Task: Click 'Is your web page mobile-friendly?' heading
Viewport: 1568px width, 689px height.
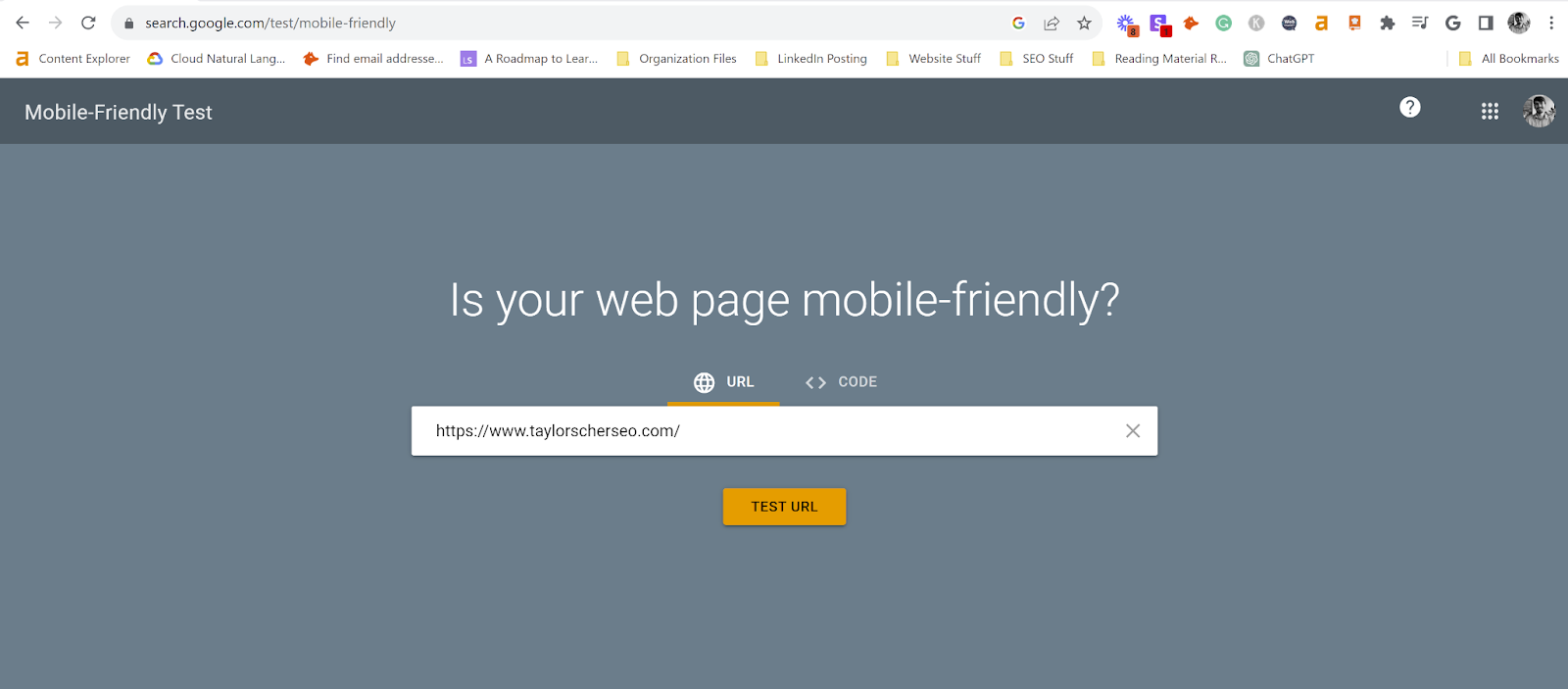Action: click(784, 300)
